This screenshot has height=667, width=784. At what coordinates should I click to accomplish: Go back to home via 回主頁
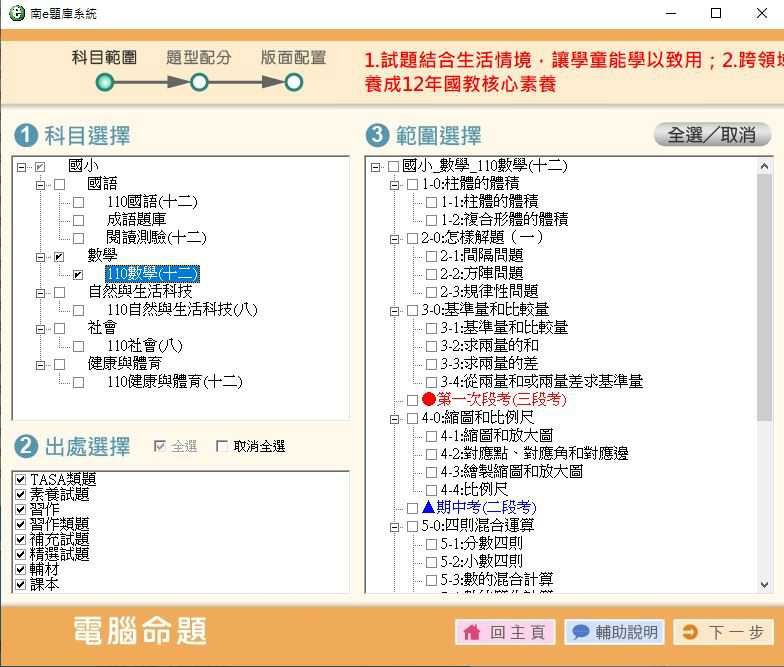(x=505, y=632)
